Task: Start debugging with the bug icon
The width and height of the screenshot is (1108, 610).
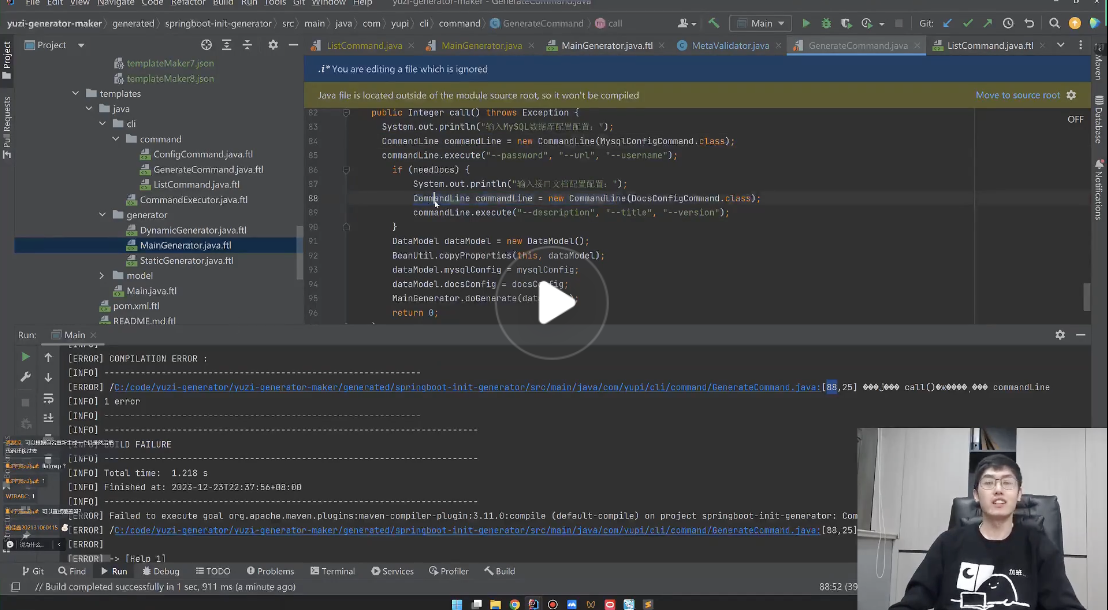Action: 826,23
